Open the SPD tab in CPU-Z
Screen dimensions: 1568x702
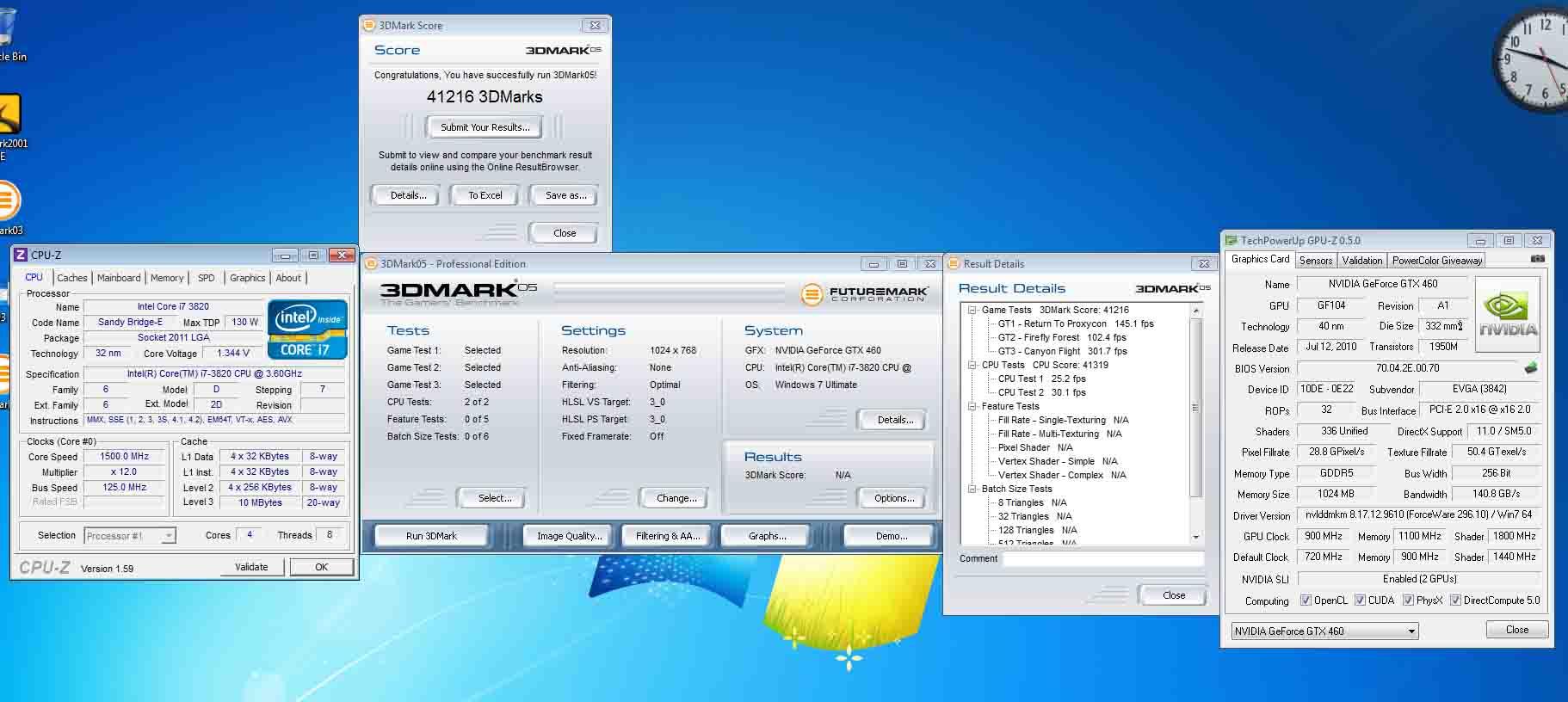point(207,278)
